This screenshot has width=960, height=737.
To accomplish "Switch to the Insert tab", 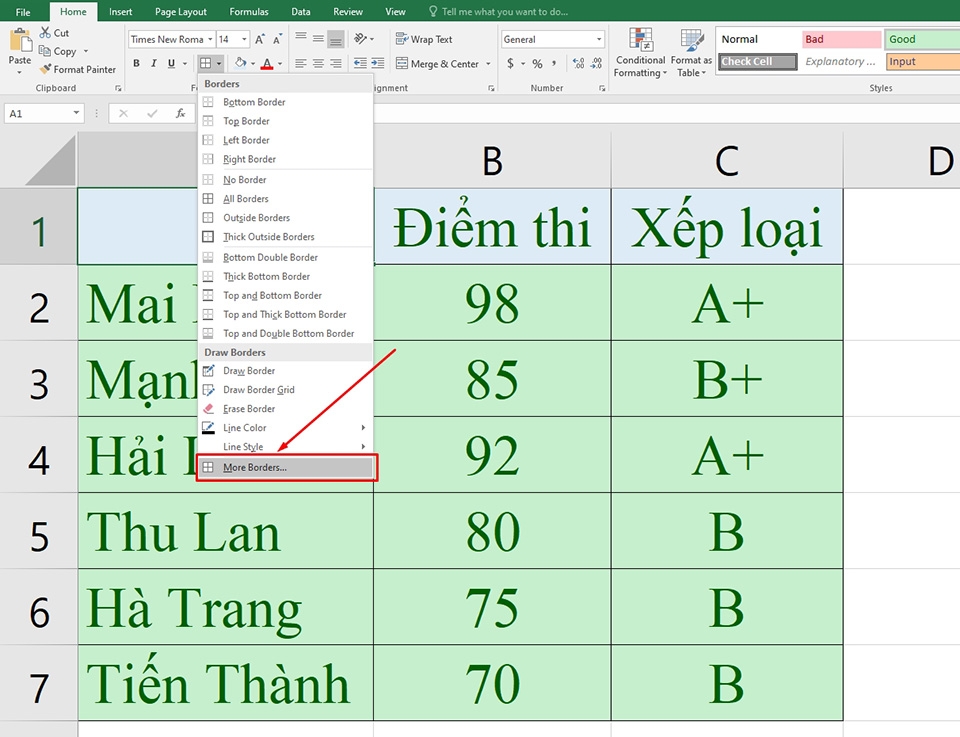I will [x=121, y=12].
